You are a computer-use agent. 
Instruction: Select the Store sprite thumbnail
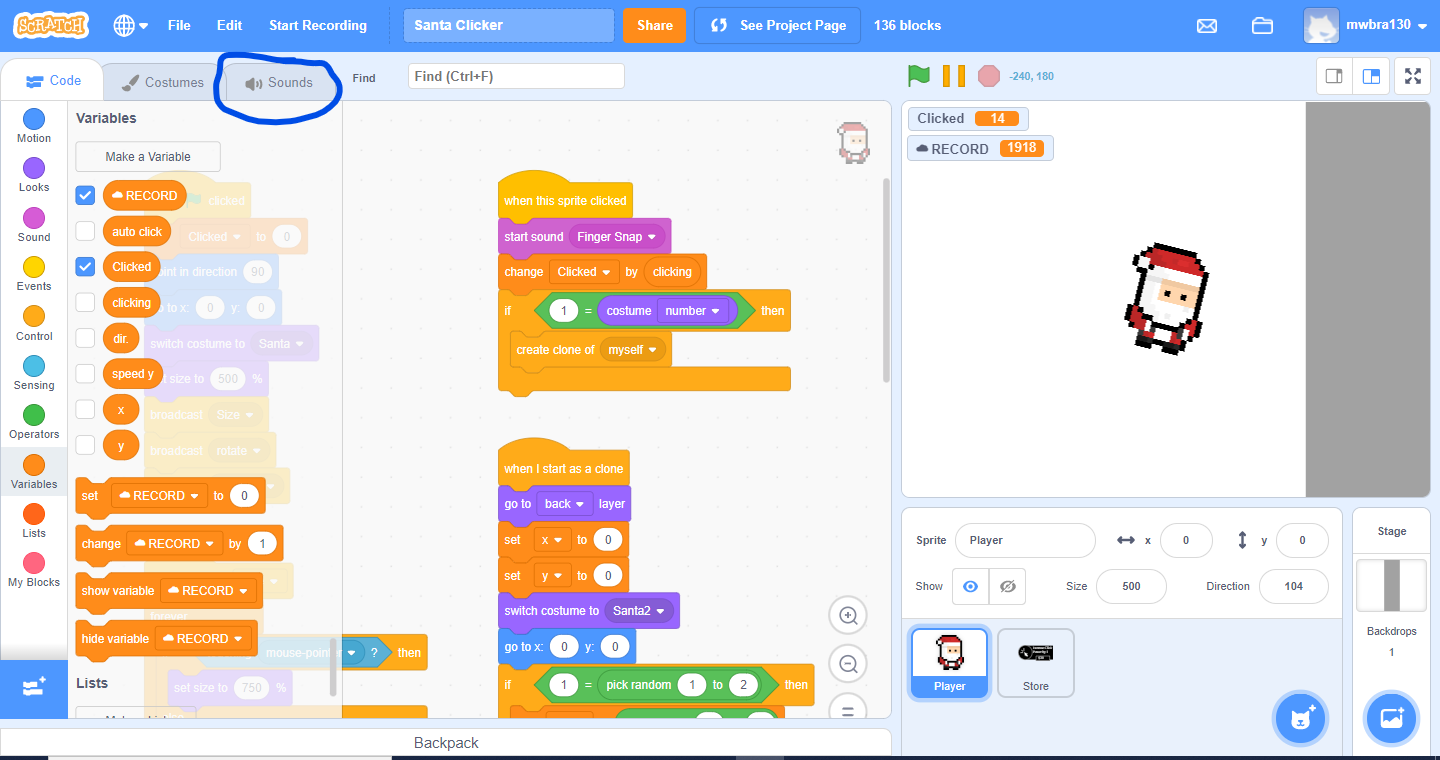tap(1036, 662)
